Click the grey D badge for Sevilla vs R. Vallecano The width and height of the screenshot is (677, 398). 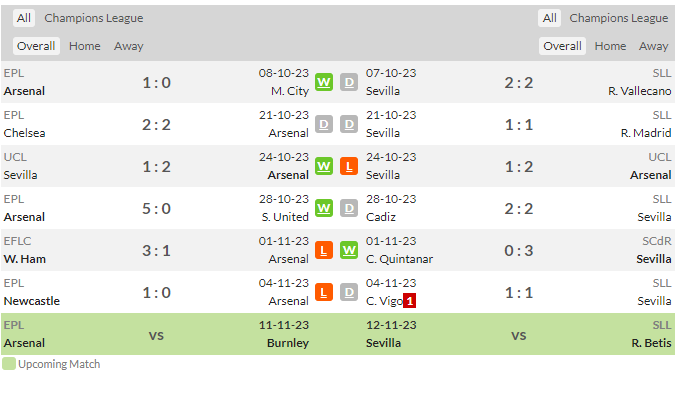click(x=349, y=82)
